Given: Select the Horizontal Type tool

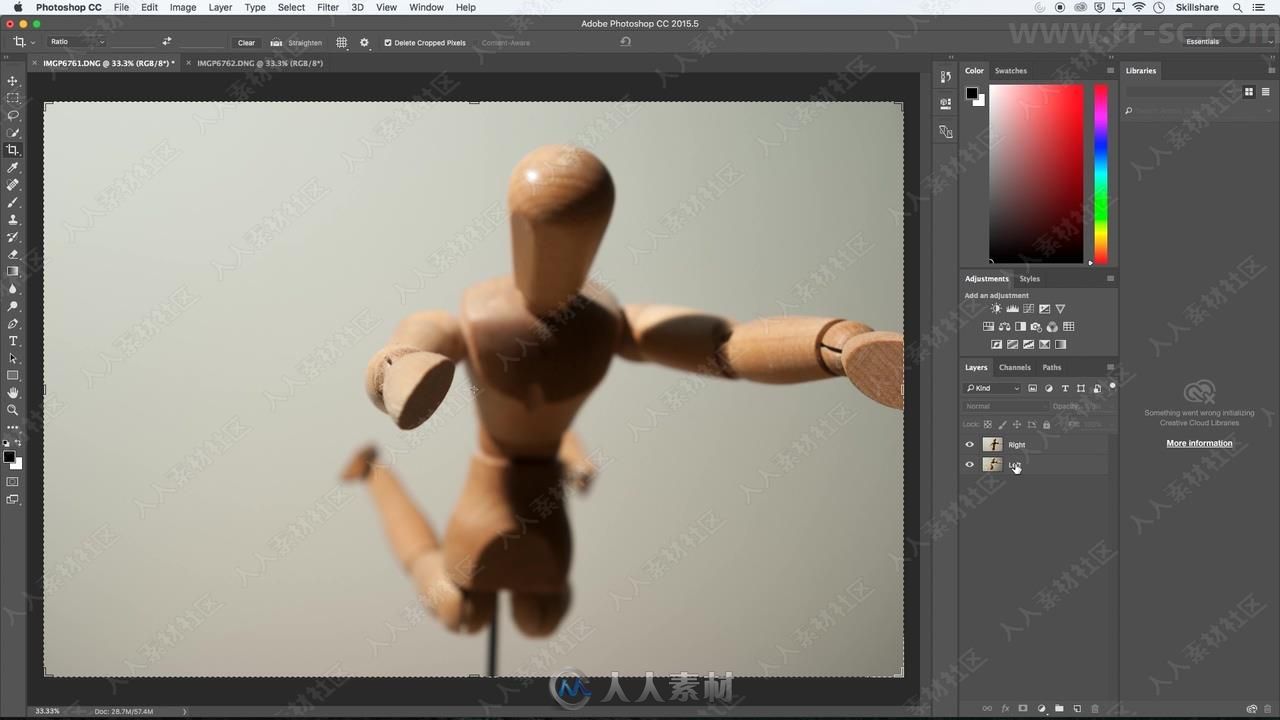Looking at the screenshot, I should [13, 341].
